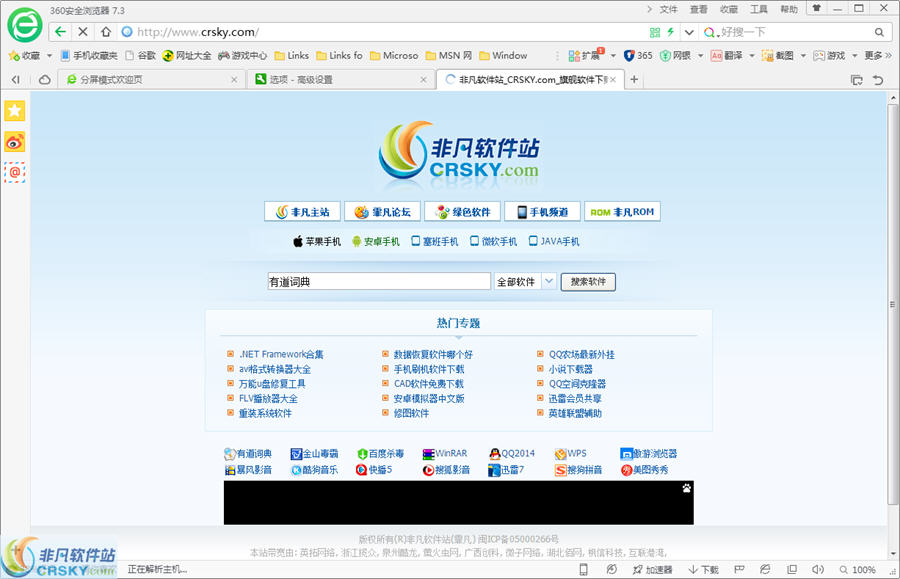900x579 pixels.
Task: Click the 翻译 translate extension
Action: (727, 56)
